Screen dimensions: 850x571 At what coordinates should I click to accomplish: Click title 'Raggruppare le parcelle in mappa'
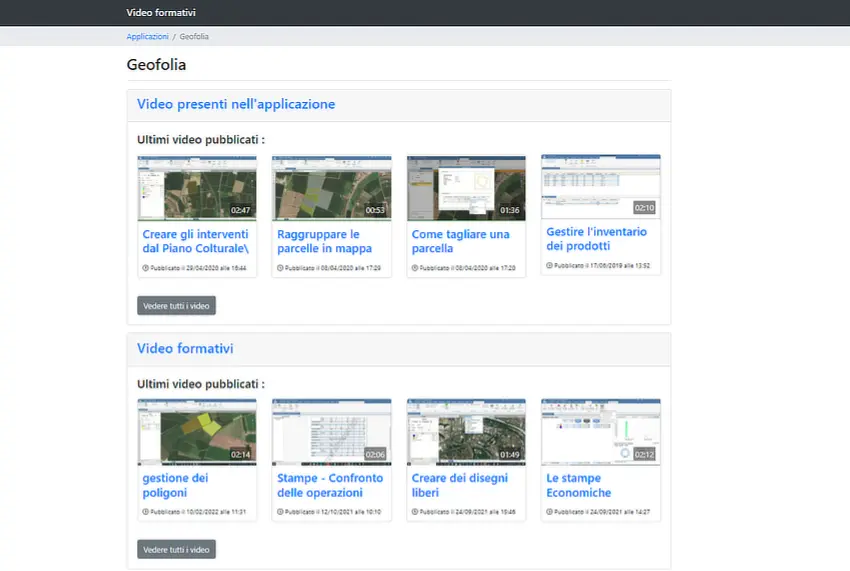[x=324, y=241]
